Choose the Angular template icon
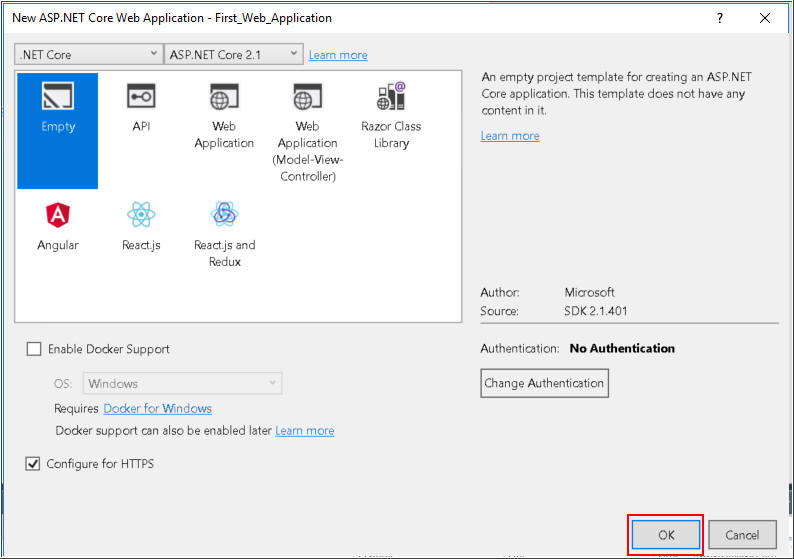794x559 pixels. [x=58, y=215]
